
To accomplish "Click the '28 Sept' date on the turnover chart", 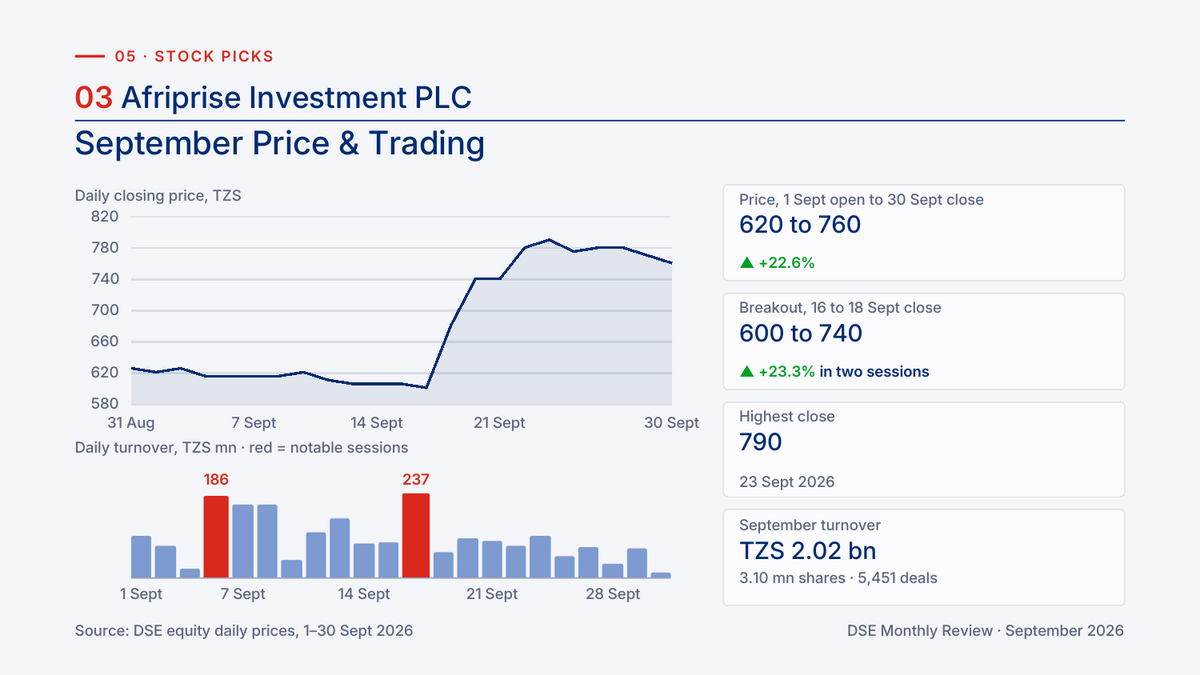I will point(612,594).
